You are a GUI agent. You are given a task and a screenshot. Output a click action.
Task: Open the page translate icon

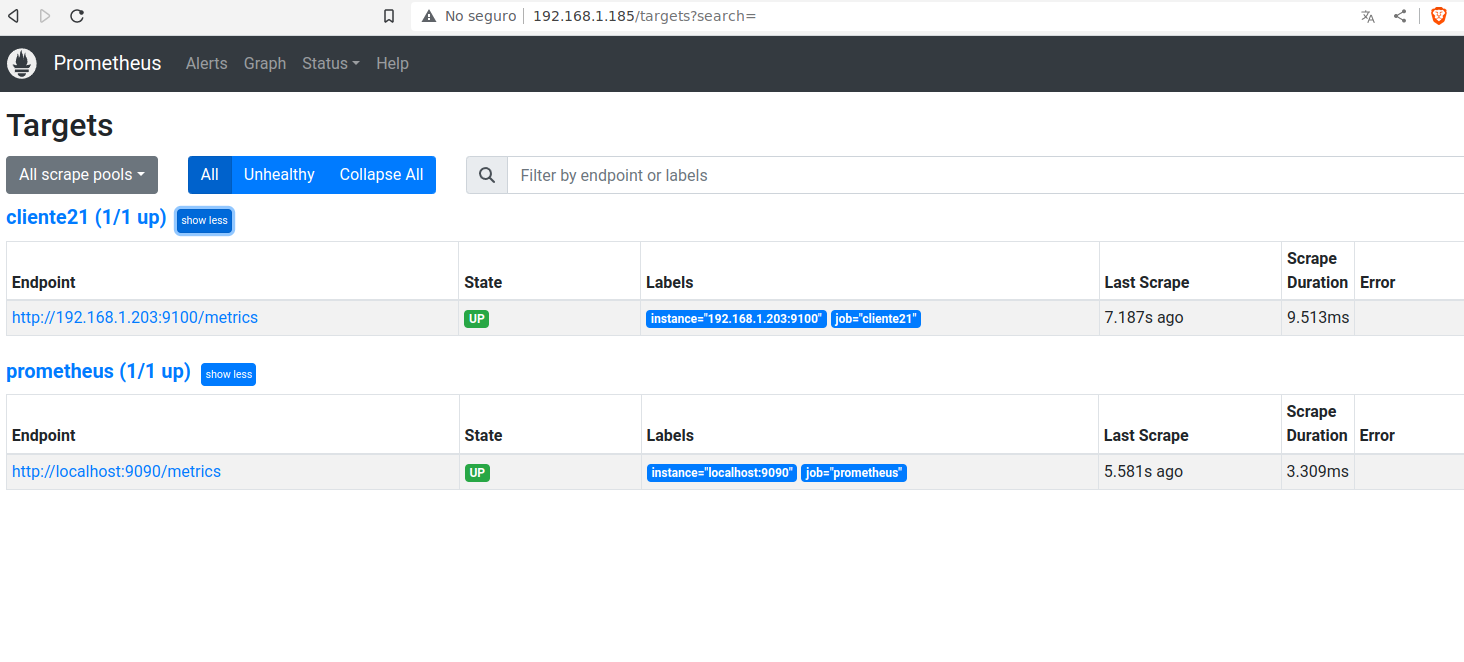[x=1368, y=16]
